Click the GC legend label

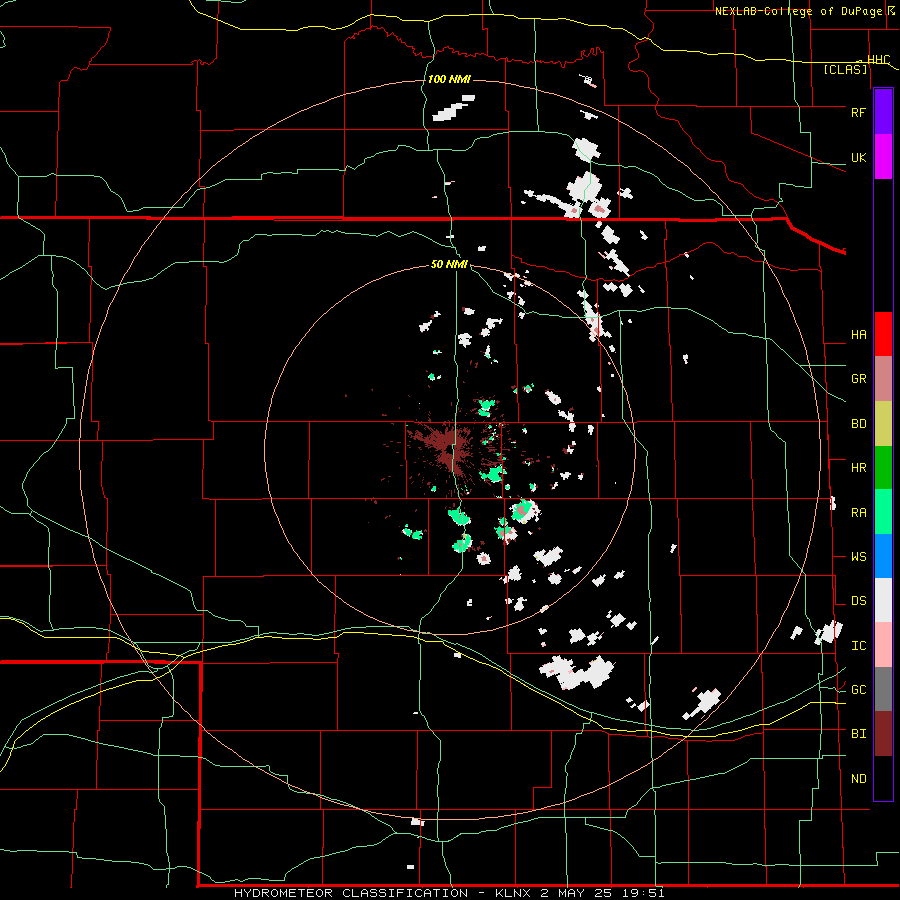[x=858, y=690]
